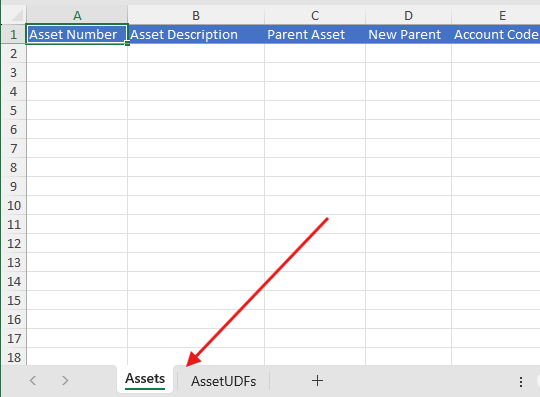540x397 pixels.
Task: Click the next sheet navigation arrow
Action: pyautogui.click(x=65, y=380)
